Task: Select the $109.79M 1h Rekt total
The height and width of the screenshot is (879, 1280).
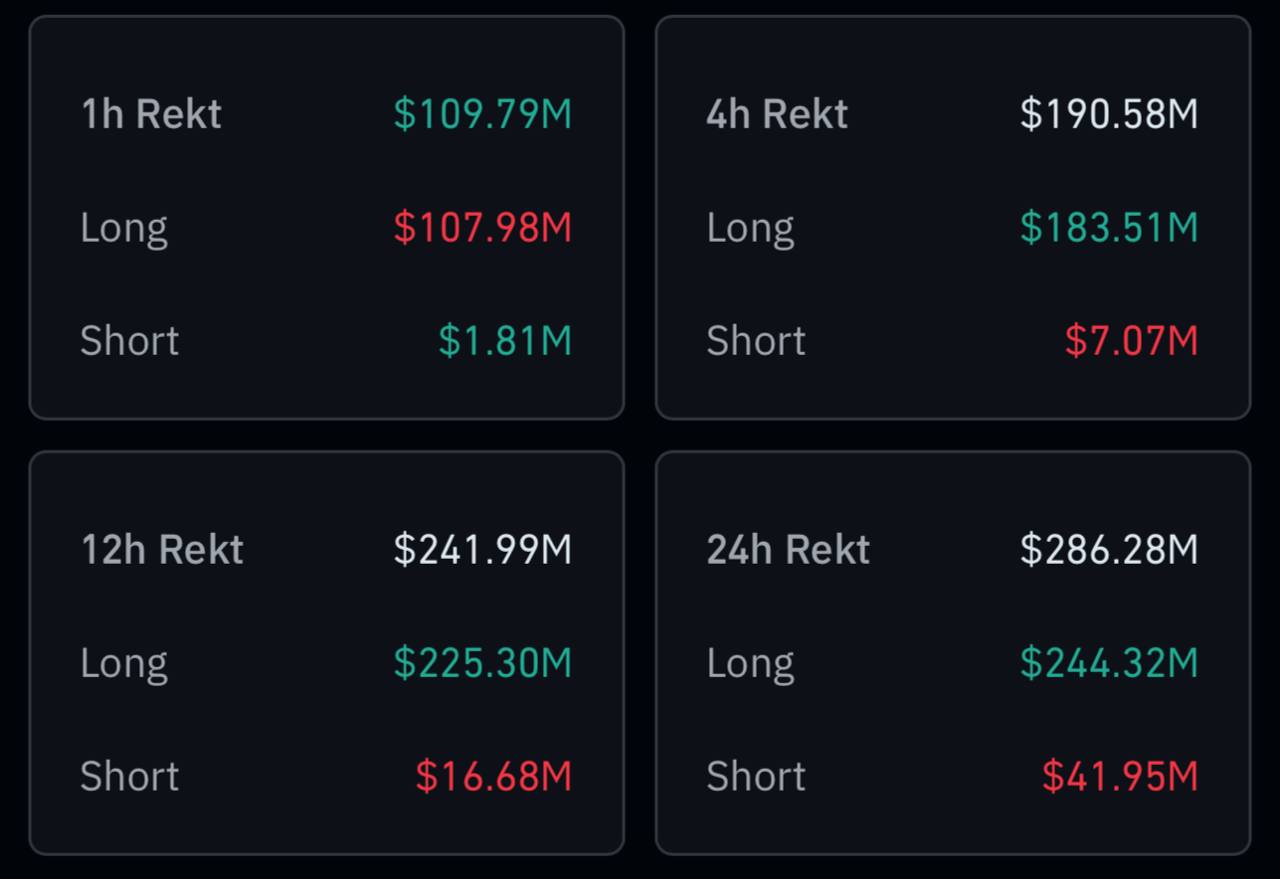Action: pos(483,114)
